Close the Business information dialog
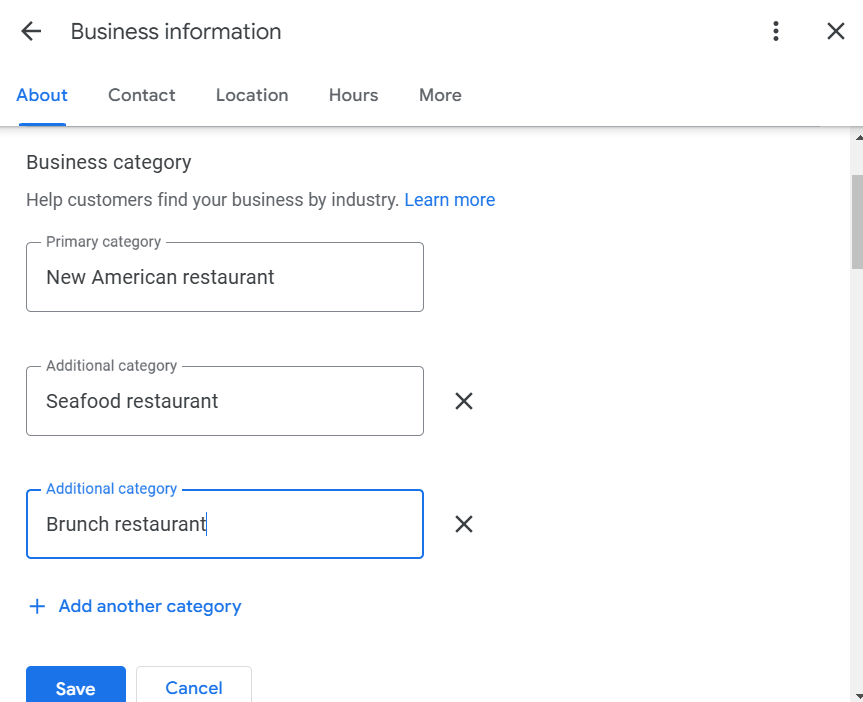The height and width of the screenshot is (702, 863). [836, 31]
